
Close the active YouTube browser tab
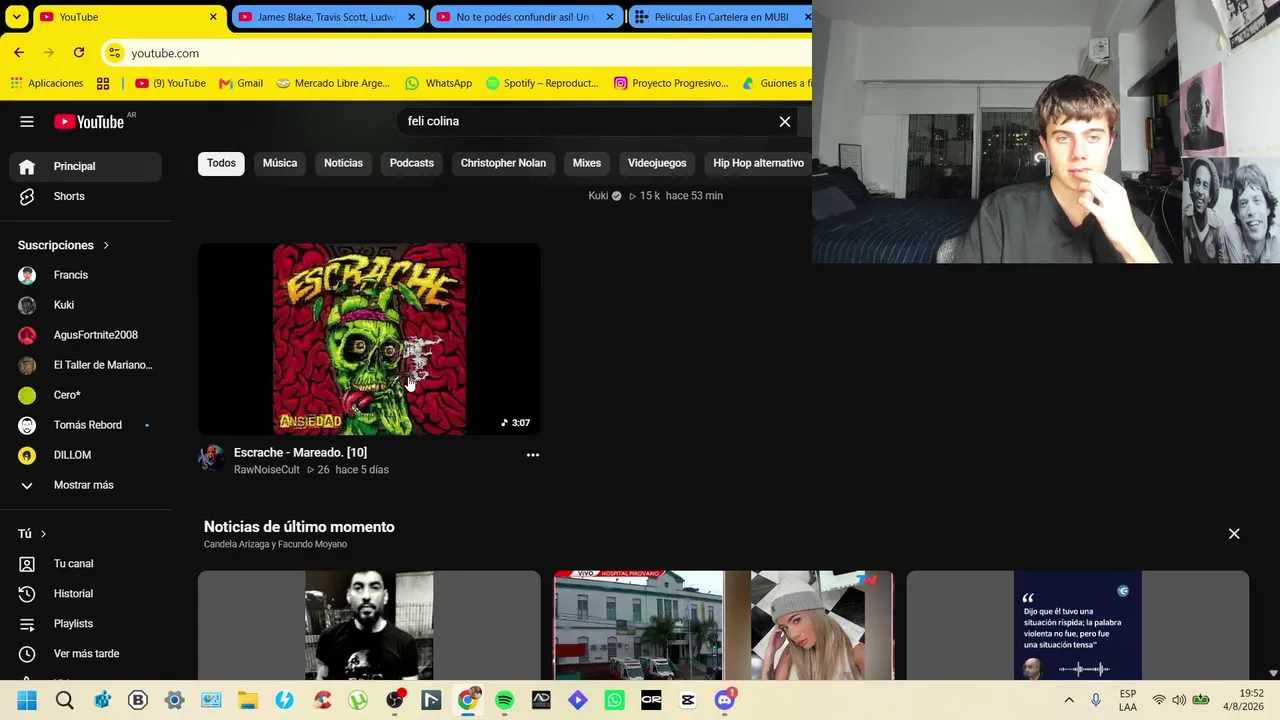click(213, 17)
